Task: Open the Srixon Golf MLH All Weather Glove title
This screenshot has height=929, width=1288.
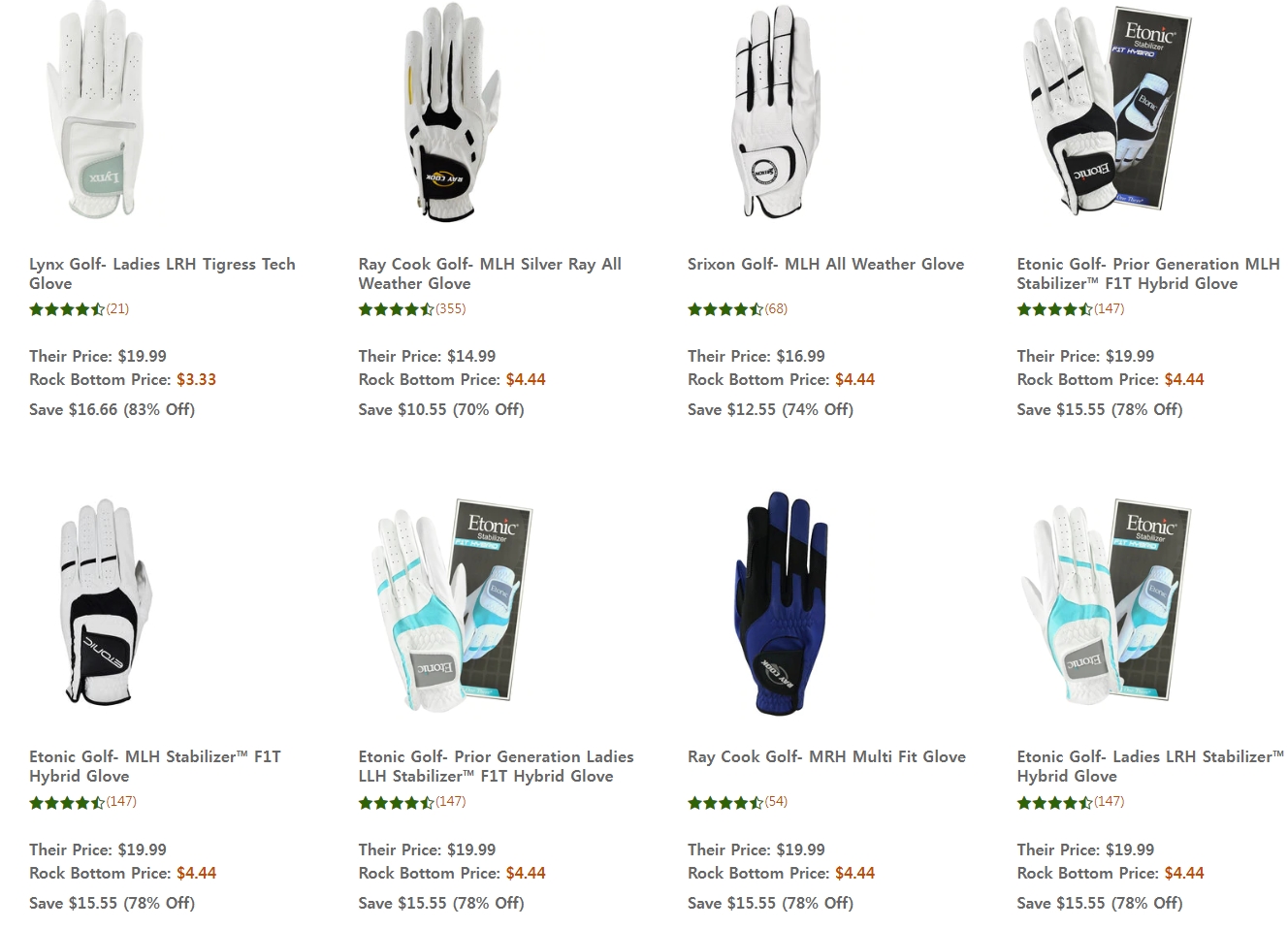Action: [x=825, y=264]
